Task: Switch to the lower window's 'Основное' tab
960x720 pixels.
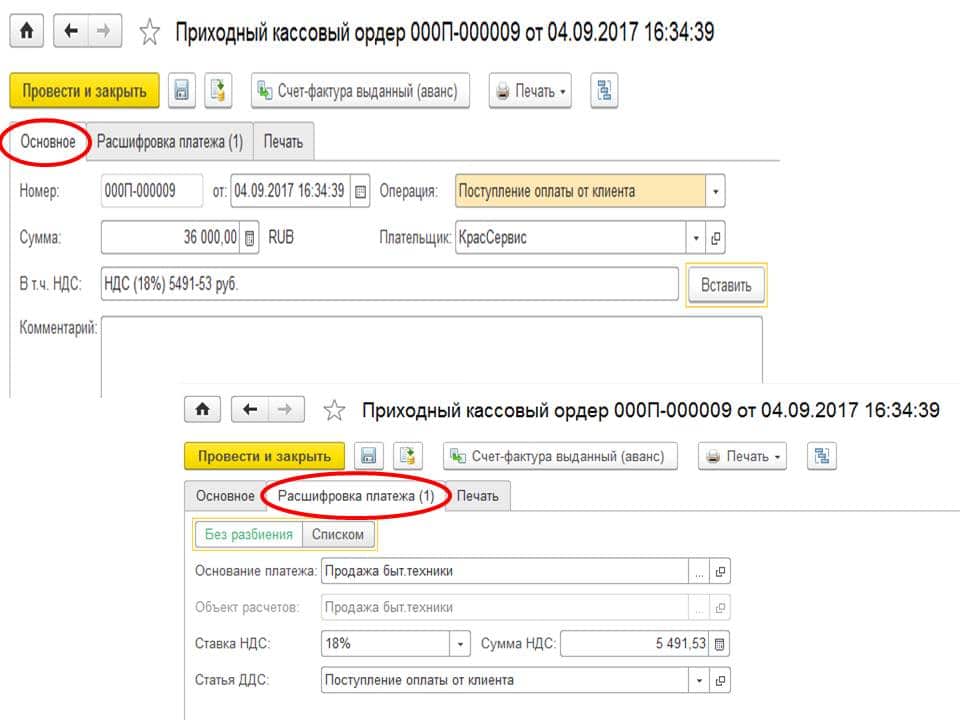Action: pos(225,495)
